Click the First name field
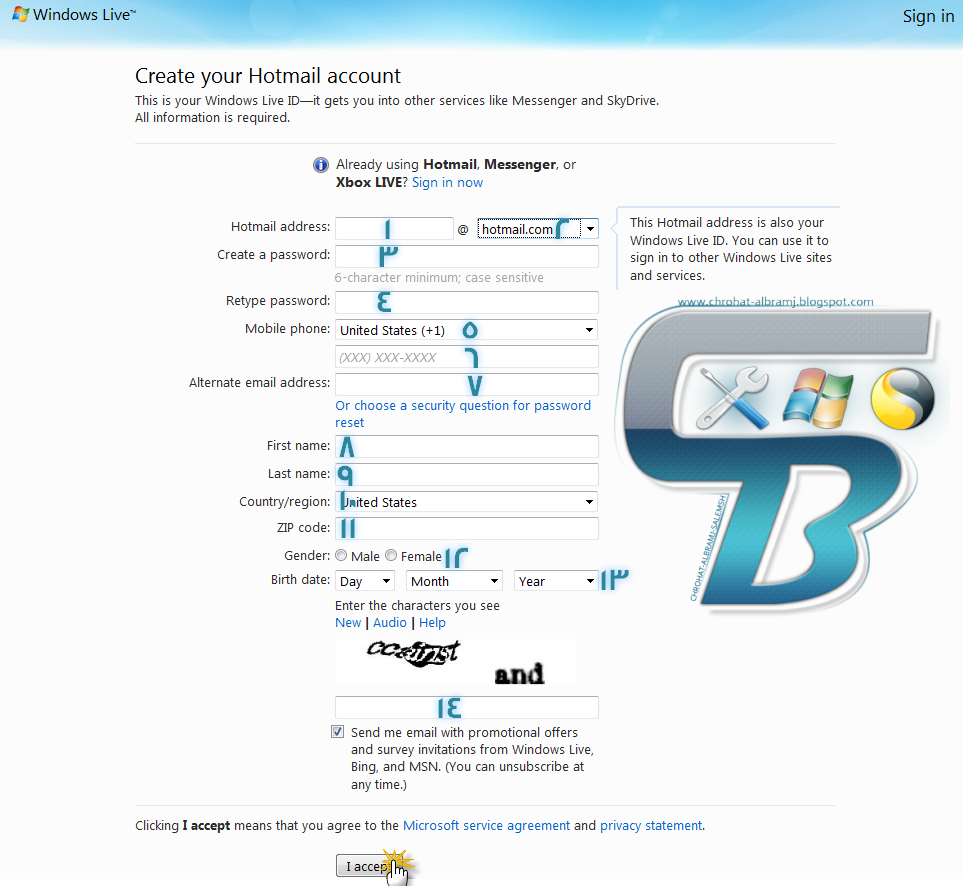Image resolution: width=963 pixels, height=886 pixels. [466, 446]
